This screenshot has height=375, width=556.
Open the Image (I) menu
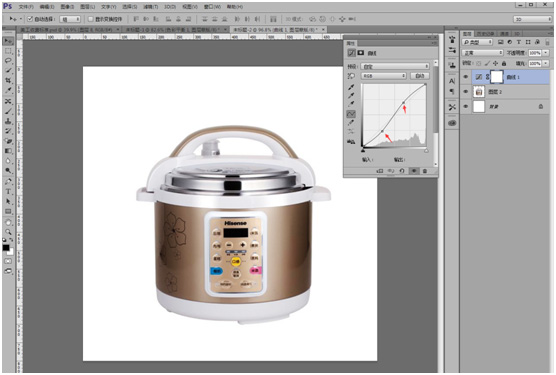67,7
